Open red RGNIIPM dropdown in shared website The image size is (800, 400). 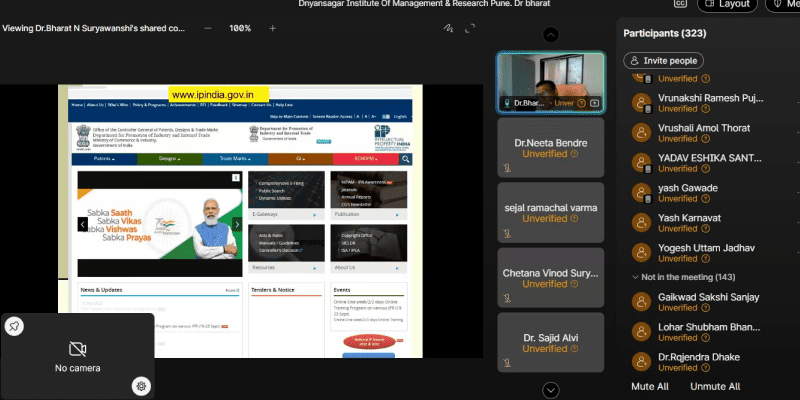(x=366, y=159)
